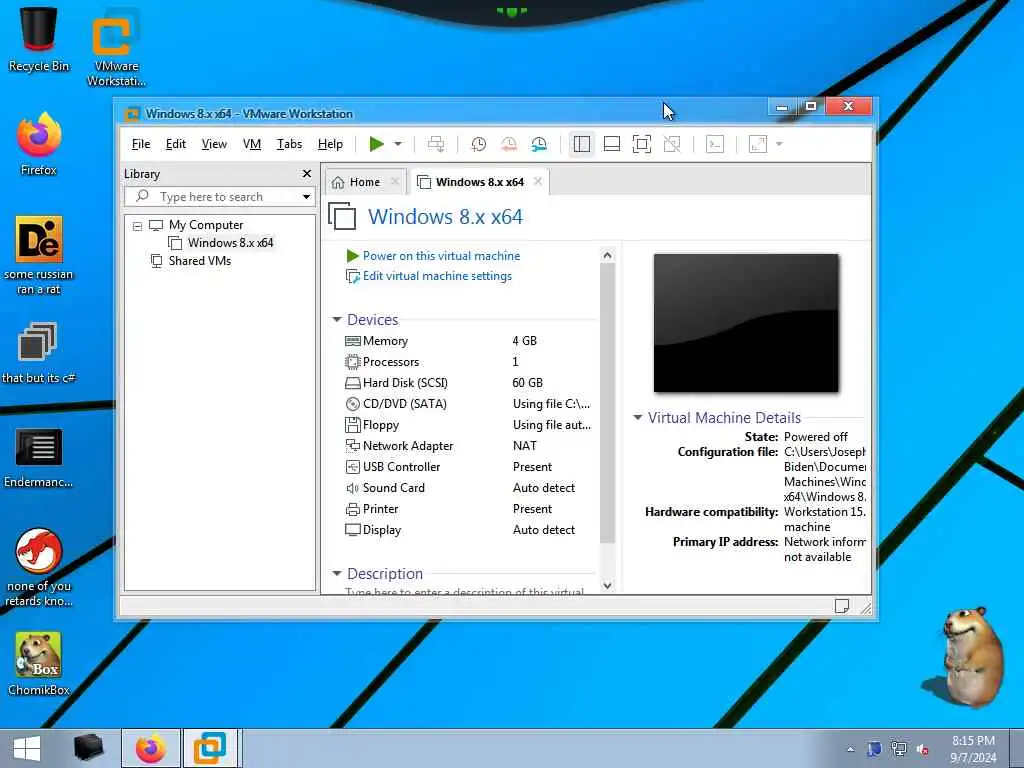Select the Firefox desktop icon
Screen dimensions: 1024x768
click(39, 144)
